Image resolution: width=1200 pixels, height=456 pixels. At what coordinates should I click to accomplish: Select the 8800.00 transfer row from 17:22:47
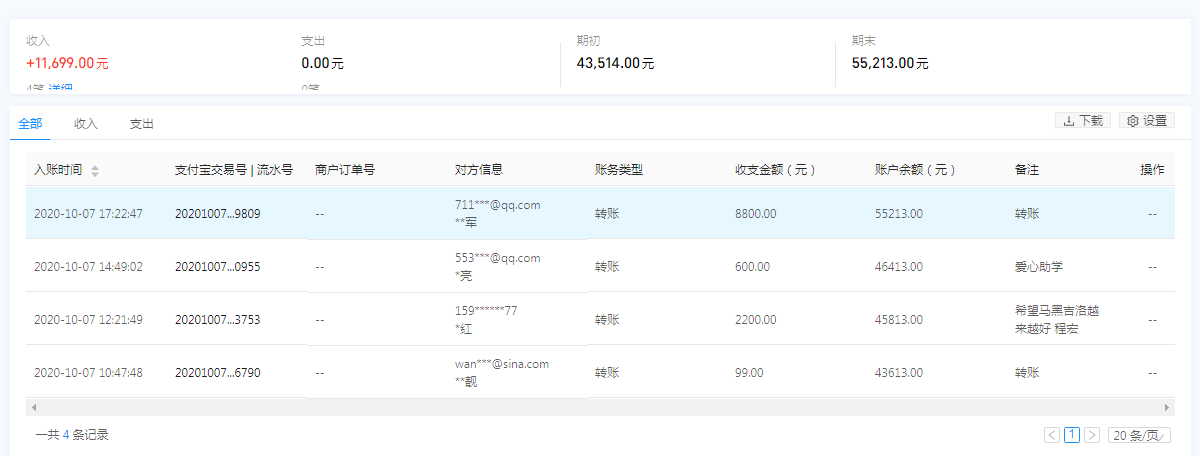click(x=600, y=213)
